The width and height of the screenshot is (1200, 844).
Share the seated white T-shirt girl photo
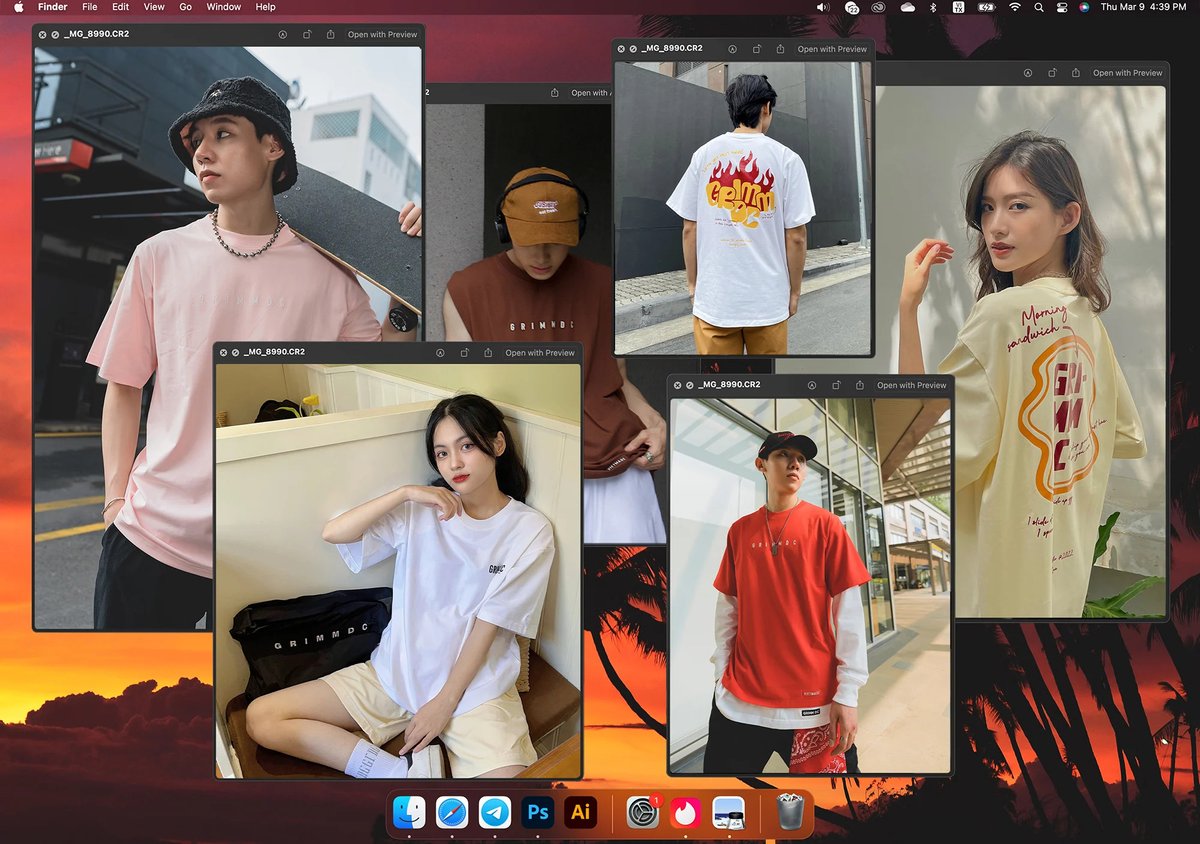487,353
